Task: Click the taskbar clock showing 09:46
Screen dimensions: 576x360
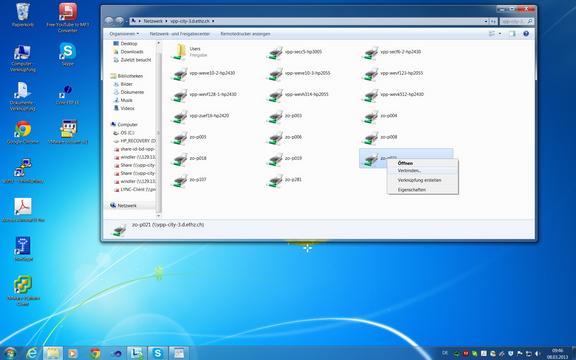Action: [x=557, y=353]
